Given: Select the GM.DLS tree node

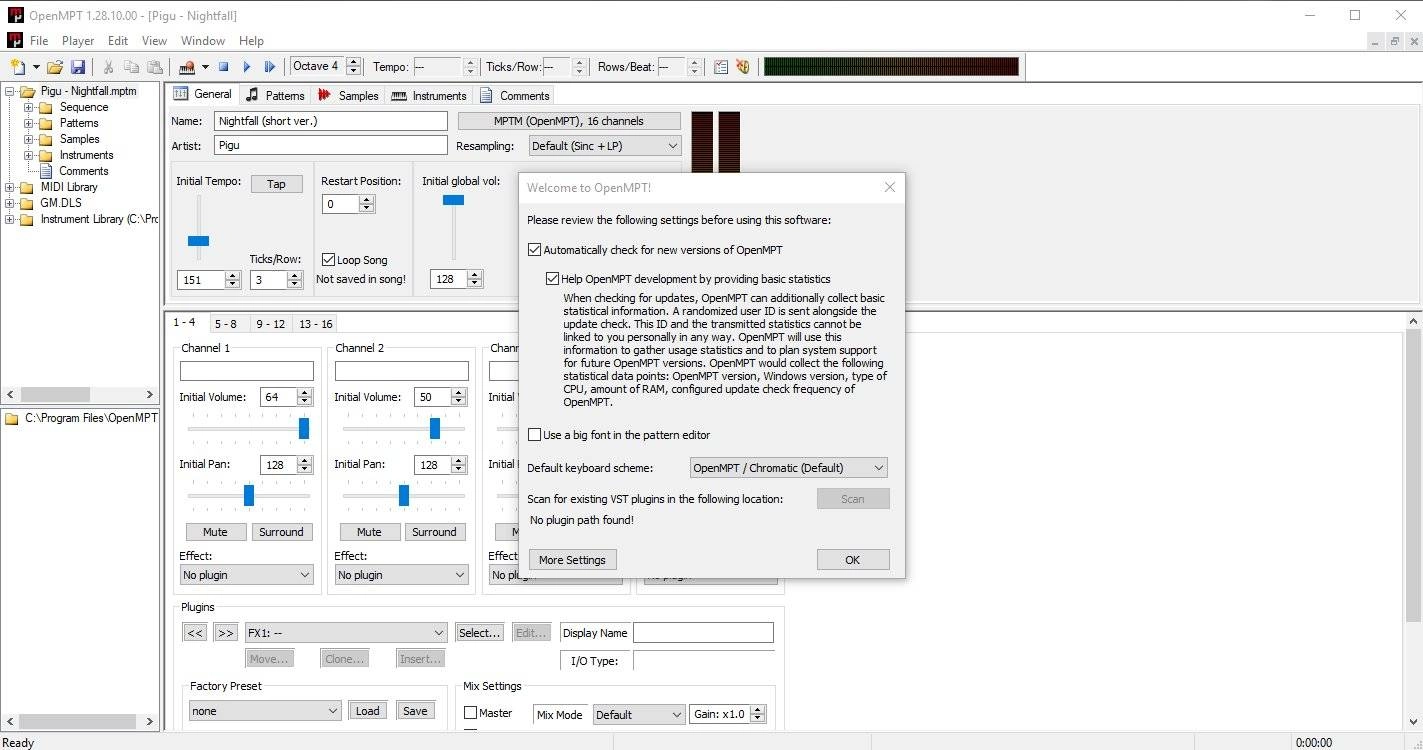Looking at the screenshot, I should click(x=61, y=203).
